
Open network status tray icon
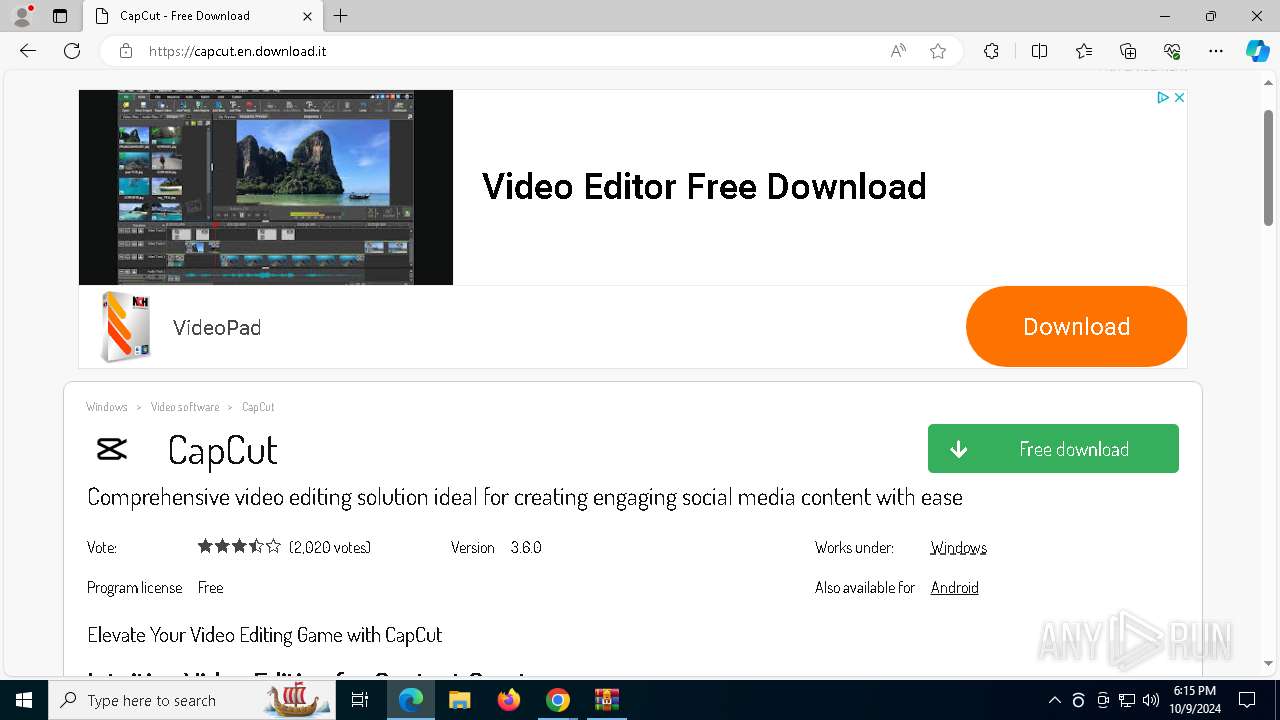click(1126, 700)
